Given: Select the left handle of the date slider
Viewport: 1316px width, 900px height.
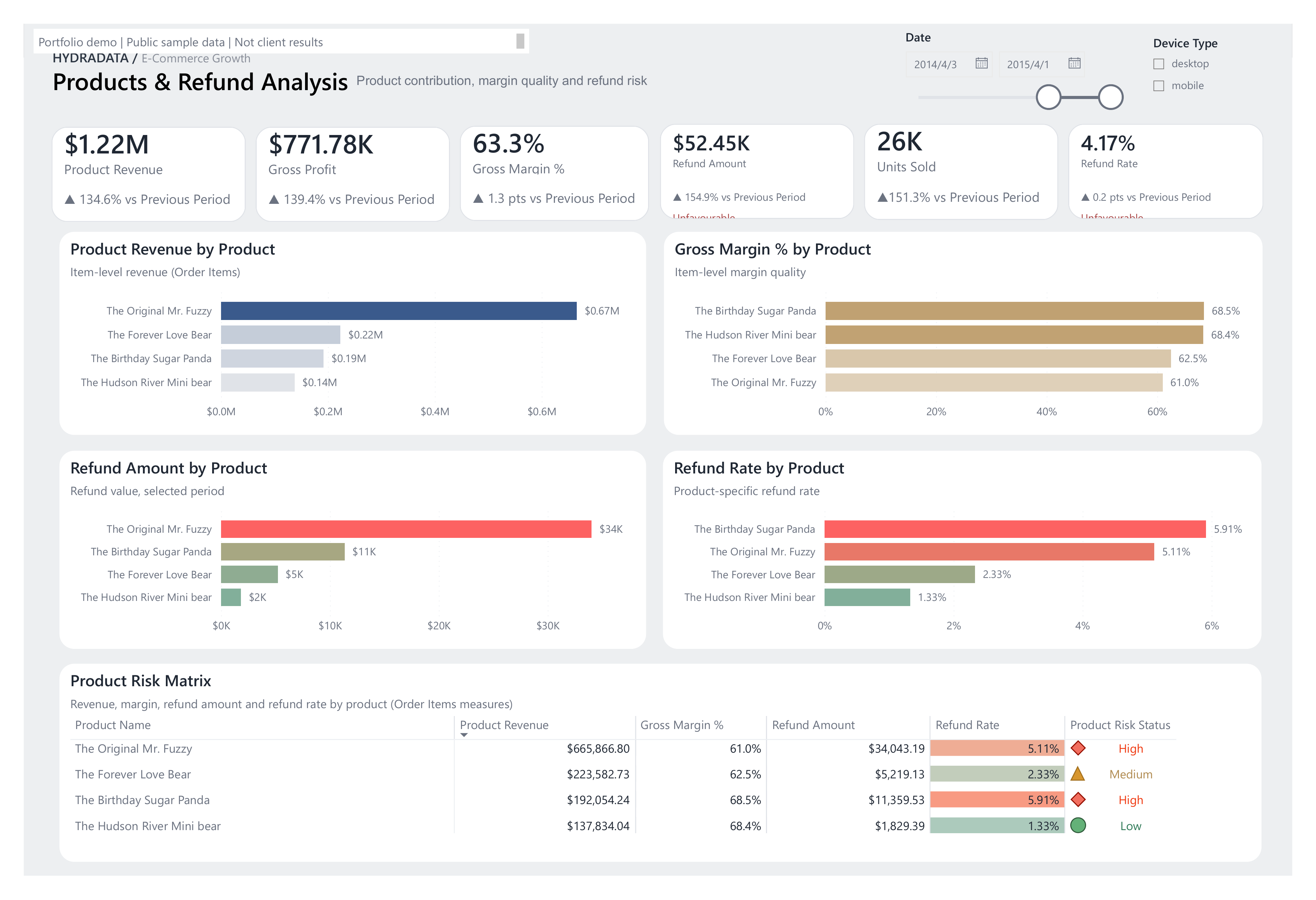Looking at the screenshot, I should point(1048,97).
